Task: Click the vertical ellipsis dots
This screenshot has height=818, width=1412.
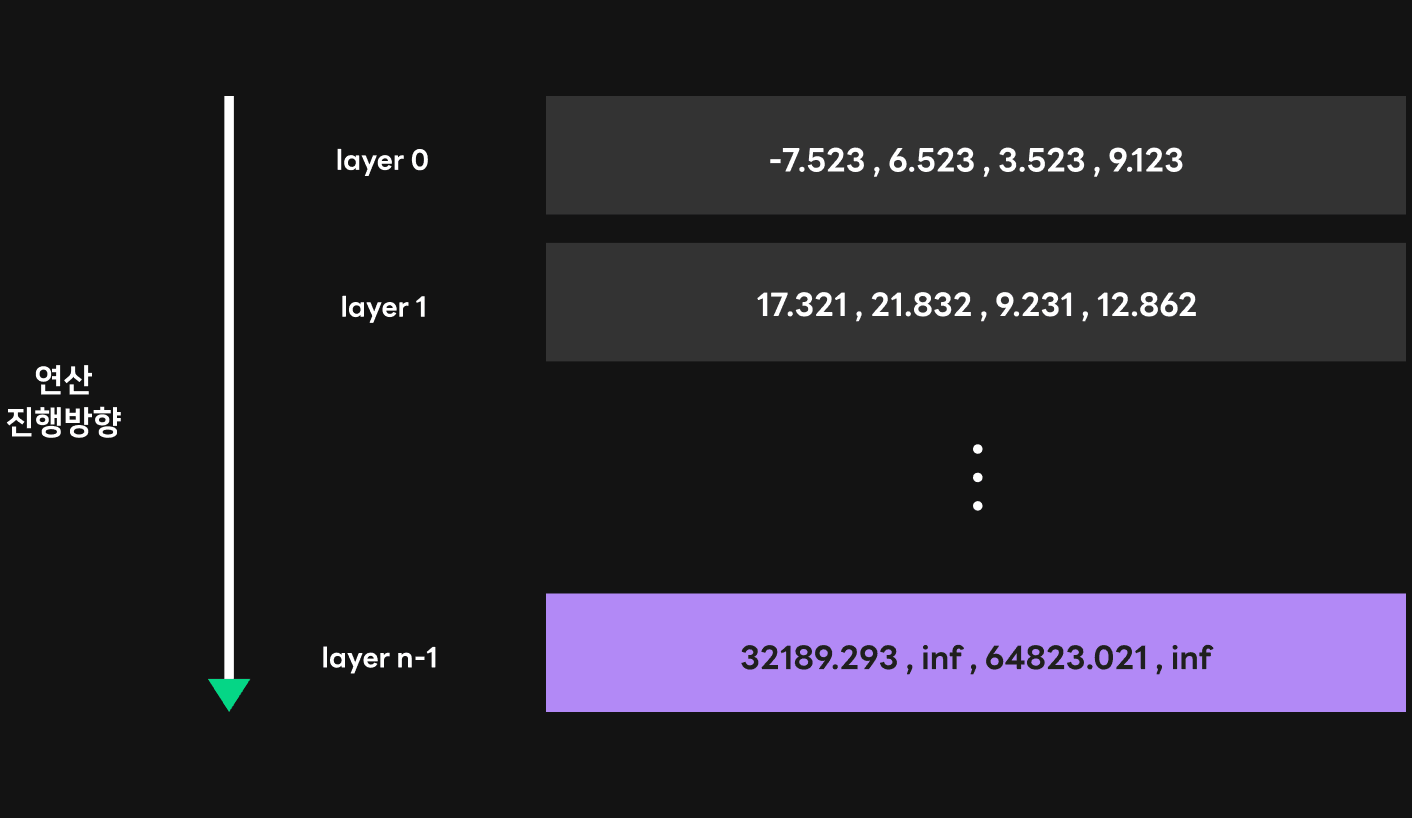Action: tap(977, 477)
